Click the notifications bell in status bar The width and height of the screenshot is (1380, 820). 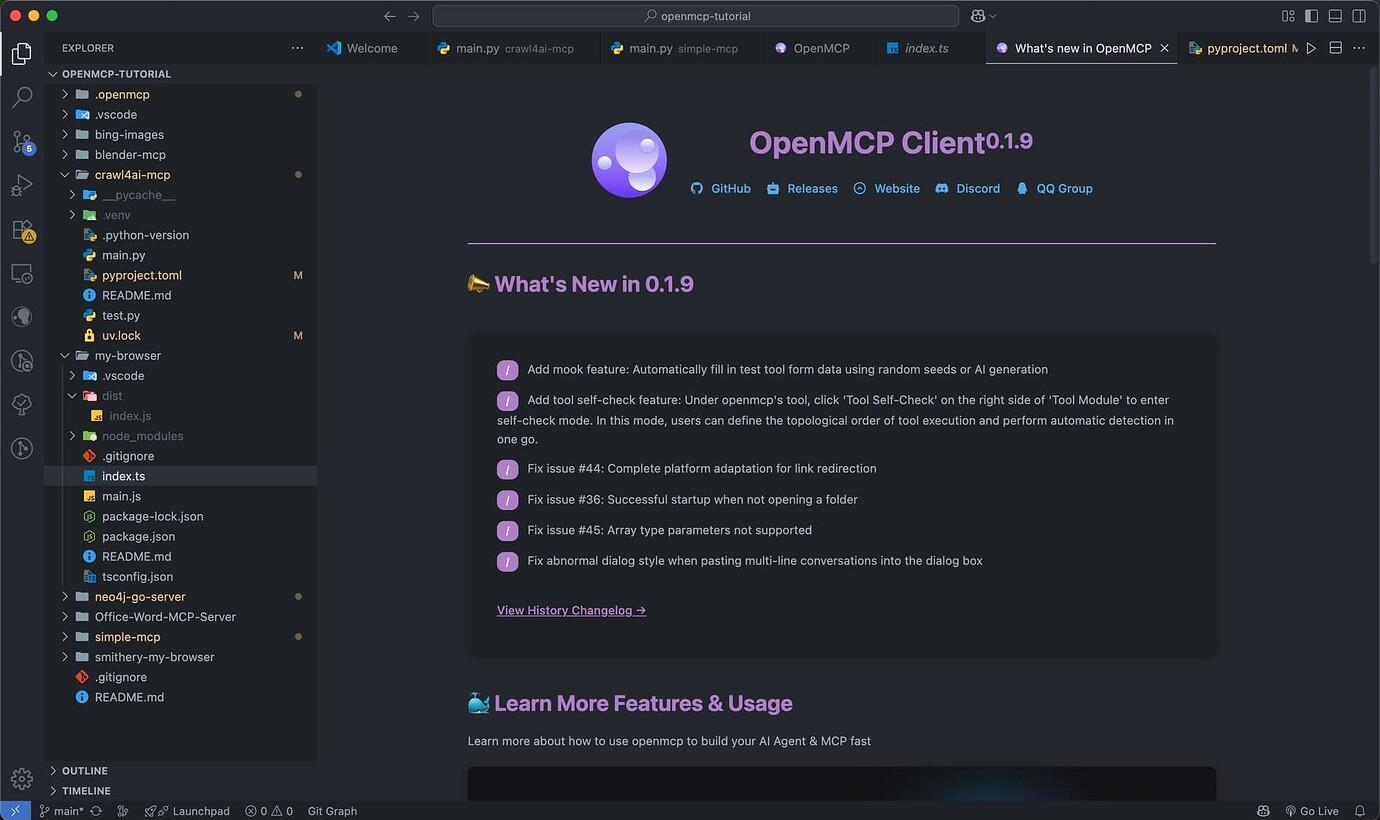coord(1362,811)
